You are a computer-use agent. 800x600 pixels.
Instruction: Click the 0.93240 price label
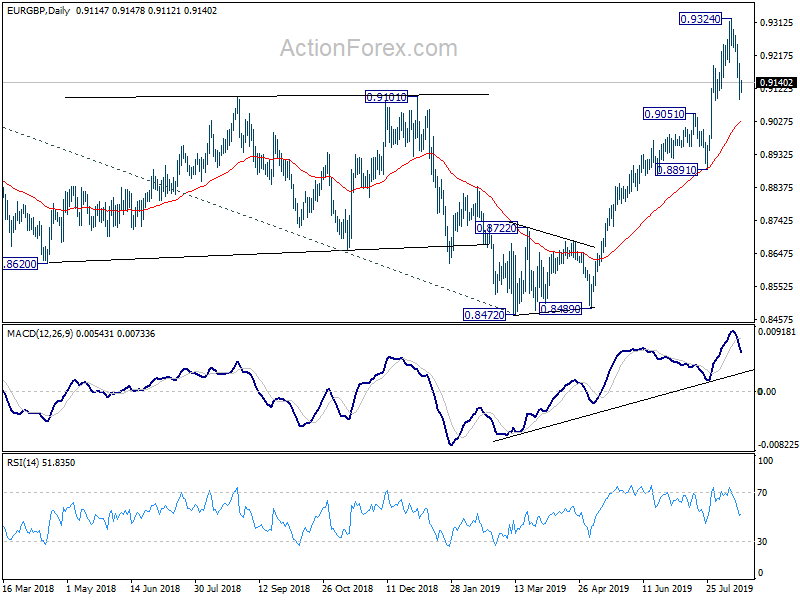[x=701, y=19]
